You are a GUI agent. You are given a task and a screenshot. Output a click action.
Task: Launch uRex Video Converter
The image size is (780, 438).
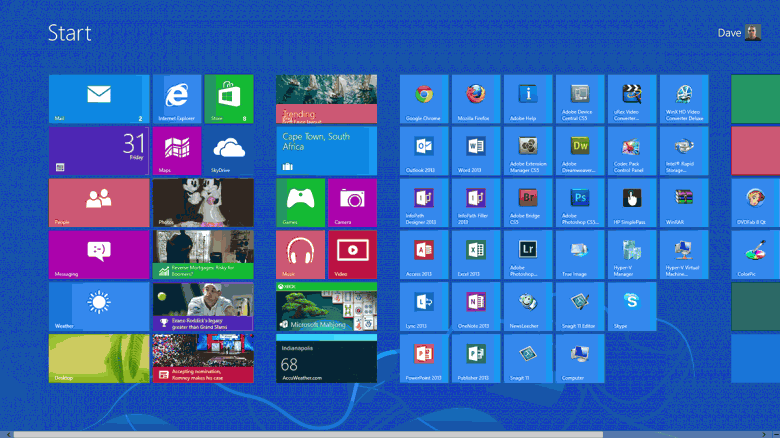(x=632, y=99)
